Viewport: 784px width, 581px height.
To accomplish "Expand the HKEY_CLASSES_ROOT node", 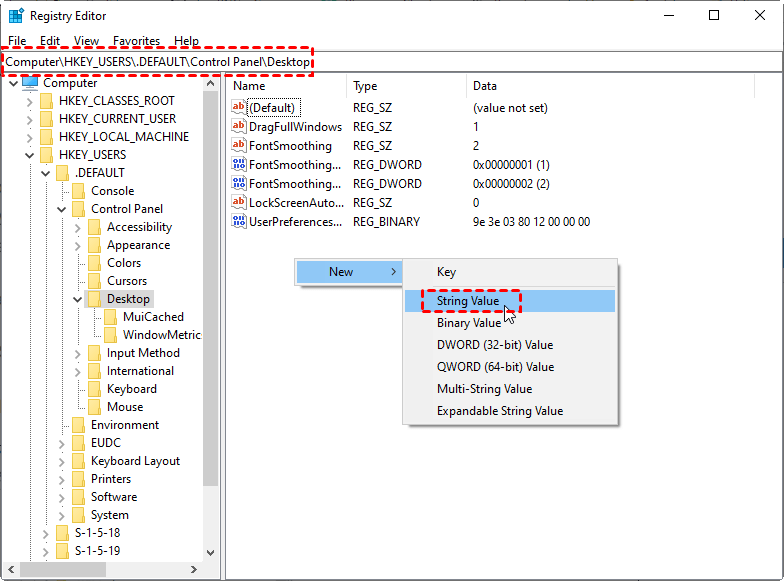I will click(30, 102).
